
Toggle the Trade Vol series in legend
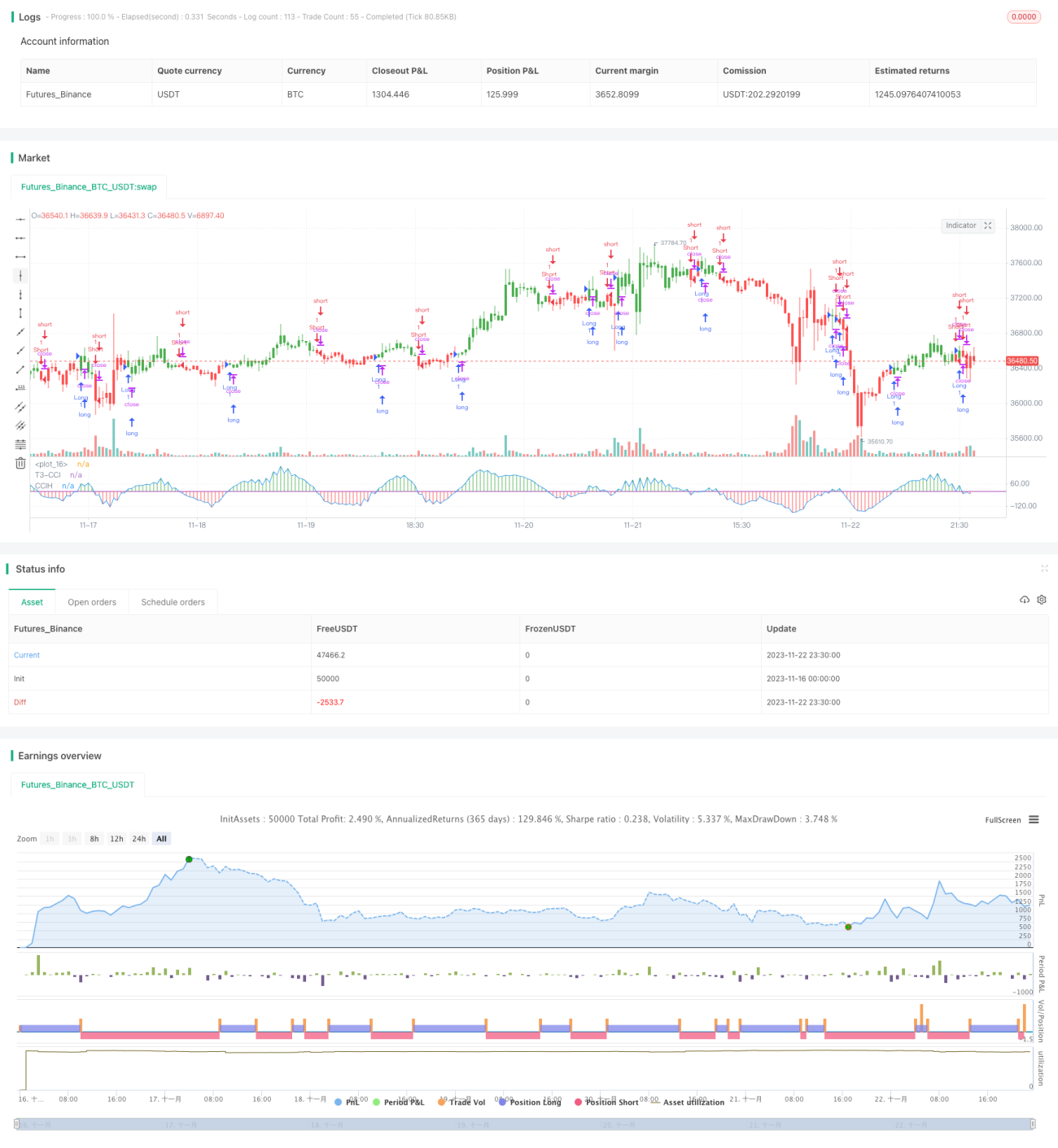[x=461, y=1102]
